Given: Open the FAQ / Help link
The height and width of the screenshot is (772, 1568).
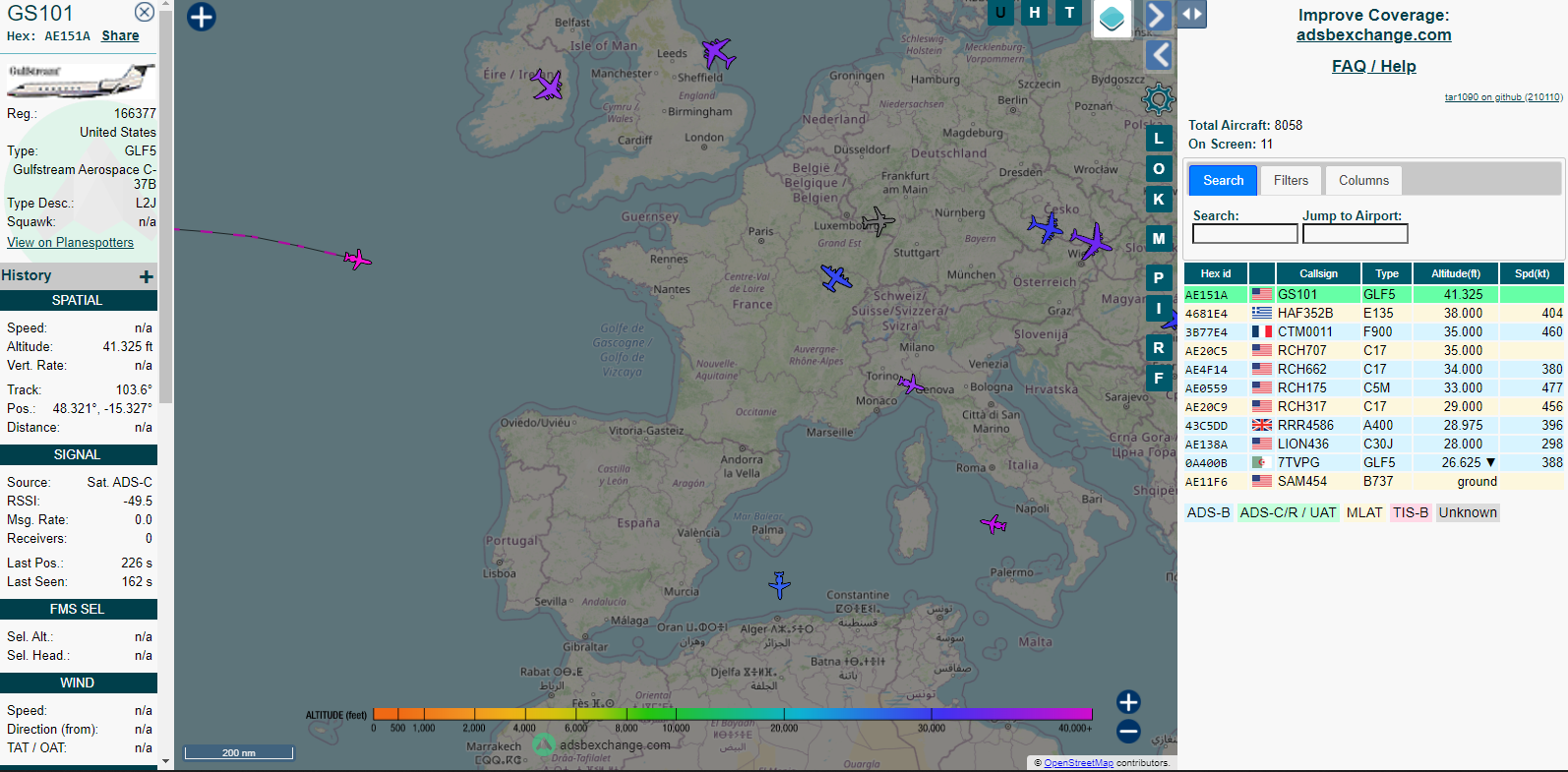Looking at the screenshot, I should 1373,66.
